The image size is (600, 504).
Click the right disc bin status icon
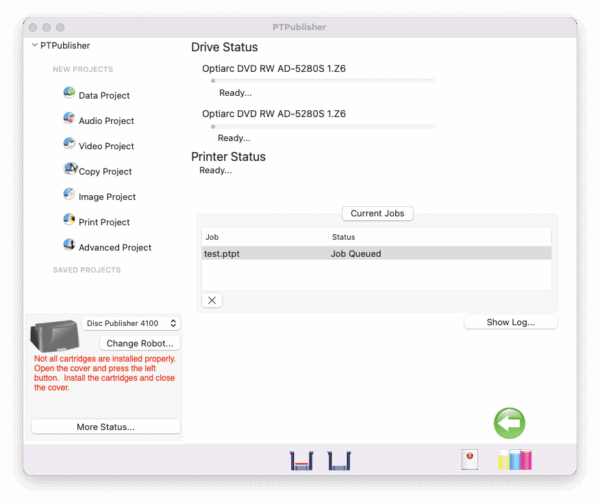coord(341,461)
